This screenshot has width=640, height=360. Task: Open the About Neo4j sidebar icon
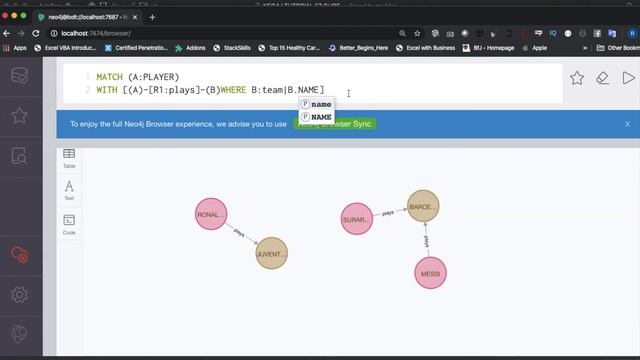coord(20,334)
